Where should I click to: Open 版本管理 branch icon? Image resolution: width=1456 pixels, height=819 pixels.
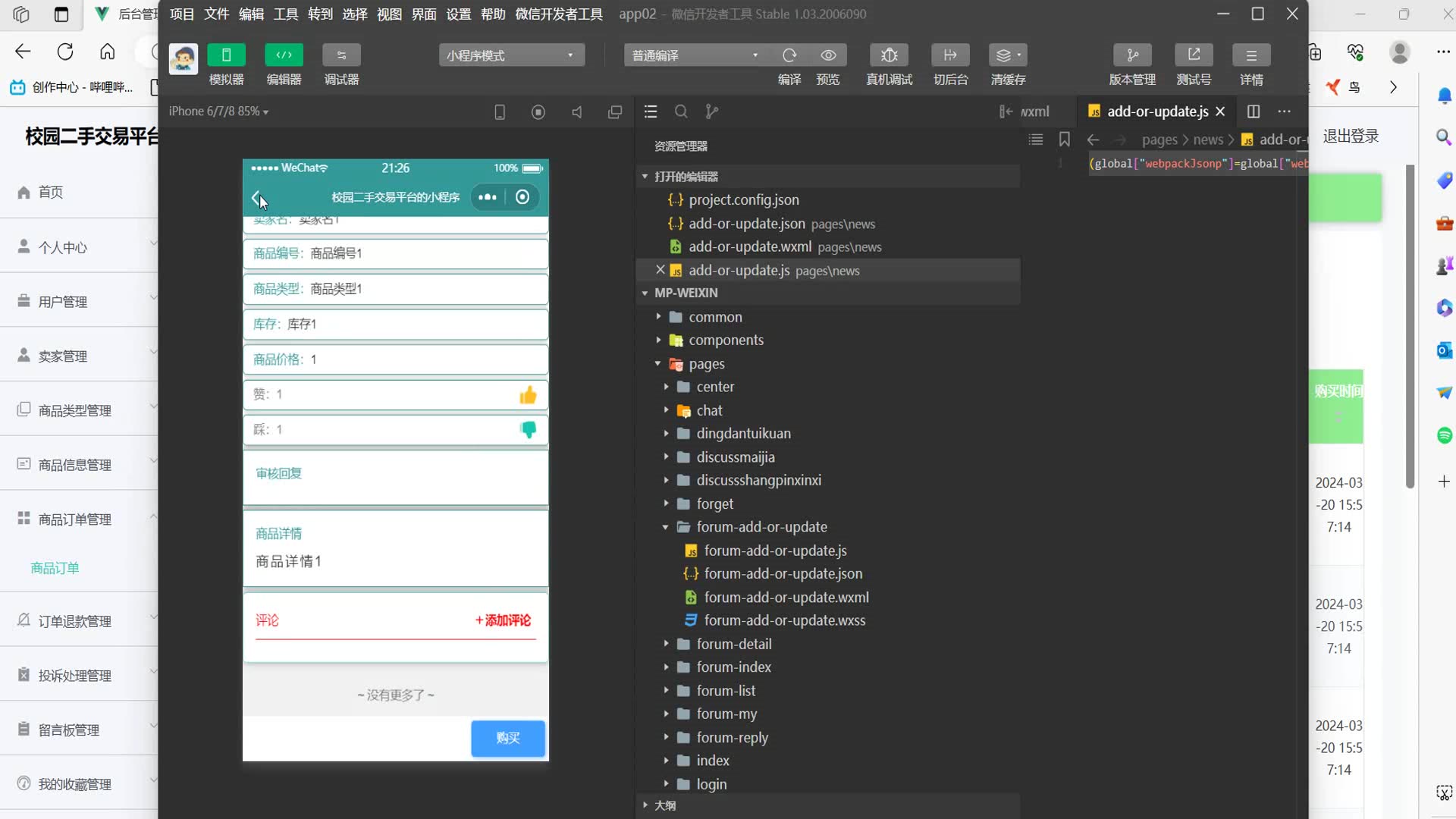click(1132, 55)
